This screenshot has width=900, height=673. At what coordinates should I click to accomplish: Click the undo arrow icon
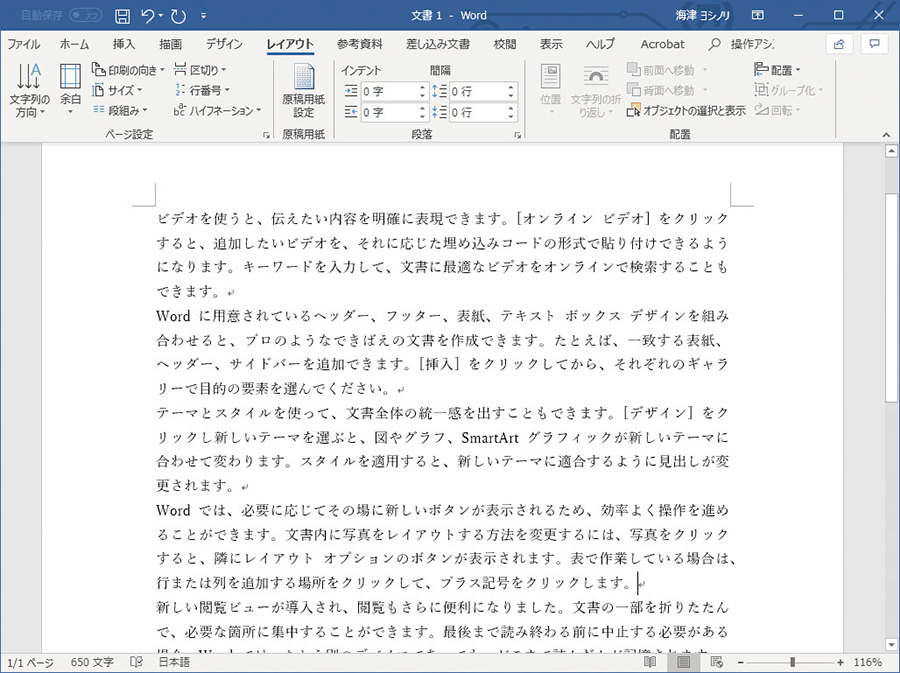(148, 16)
